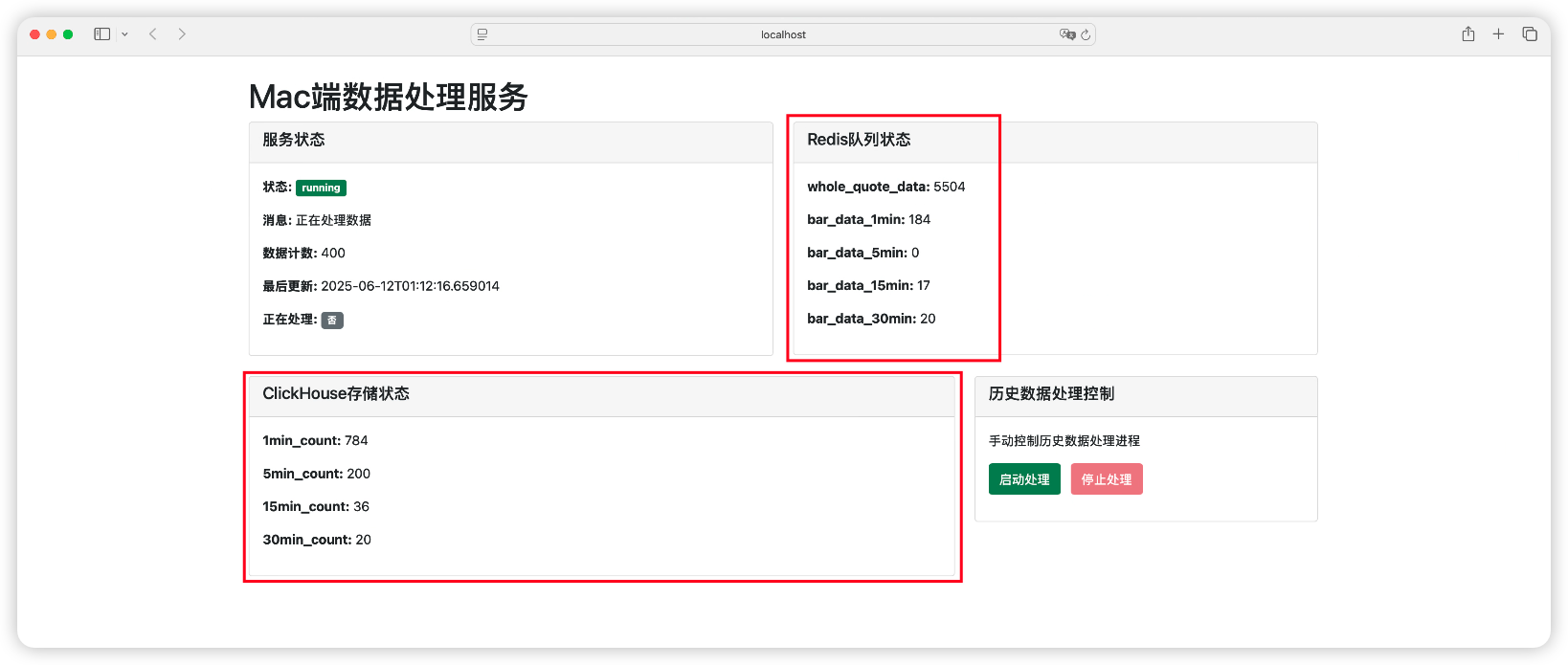Click the gray 否 badge beside 正在处理
1568x665 pixels.
332,320
